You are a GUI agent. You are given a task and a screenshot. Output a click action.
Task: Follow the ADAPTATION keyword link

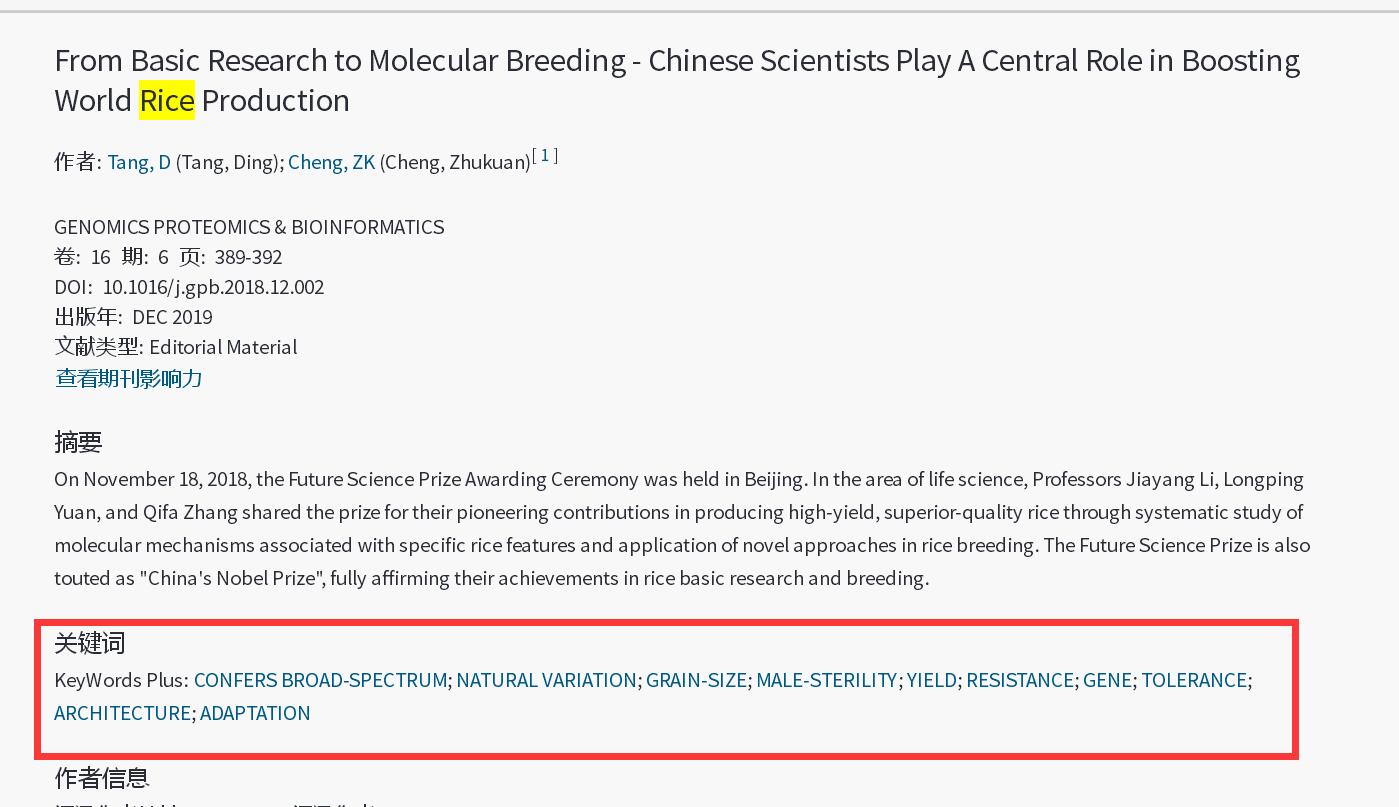pyautogui.click(x=255, y=713)
